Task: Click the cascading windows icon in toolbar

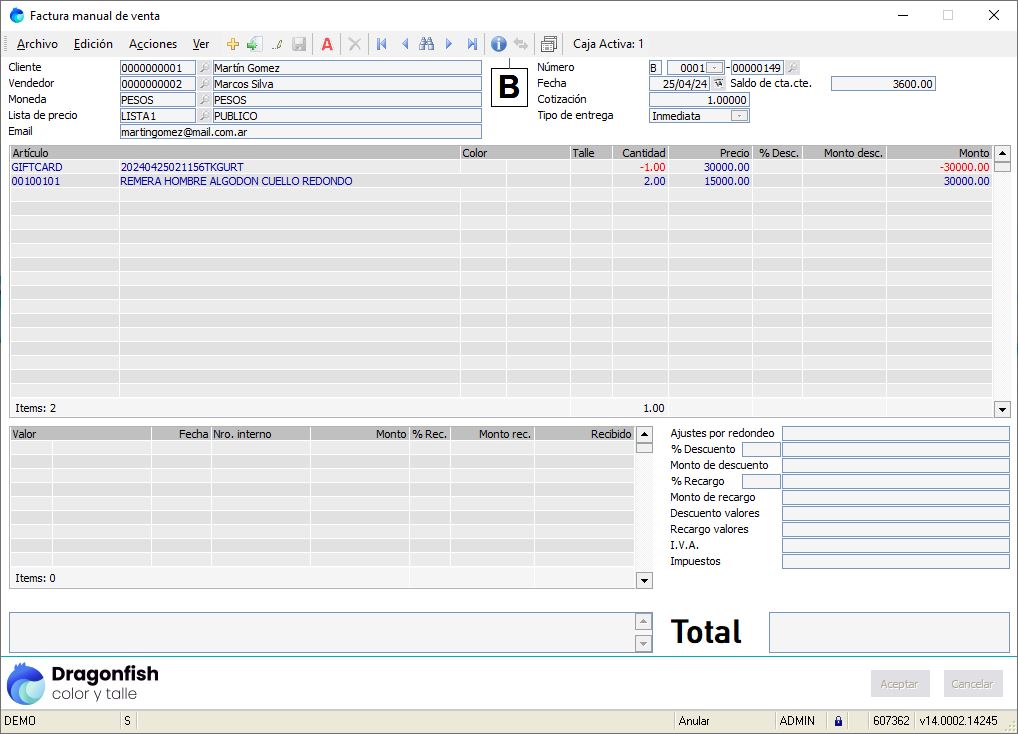Action: click(x=549, y=44)
